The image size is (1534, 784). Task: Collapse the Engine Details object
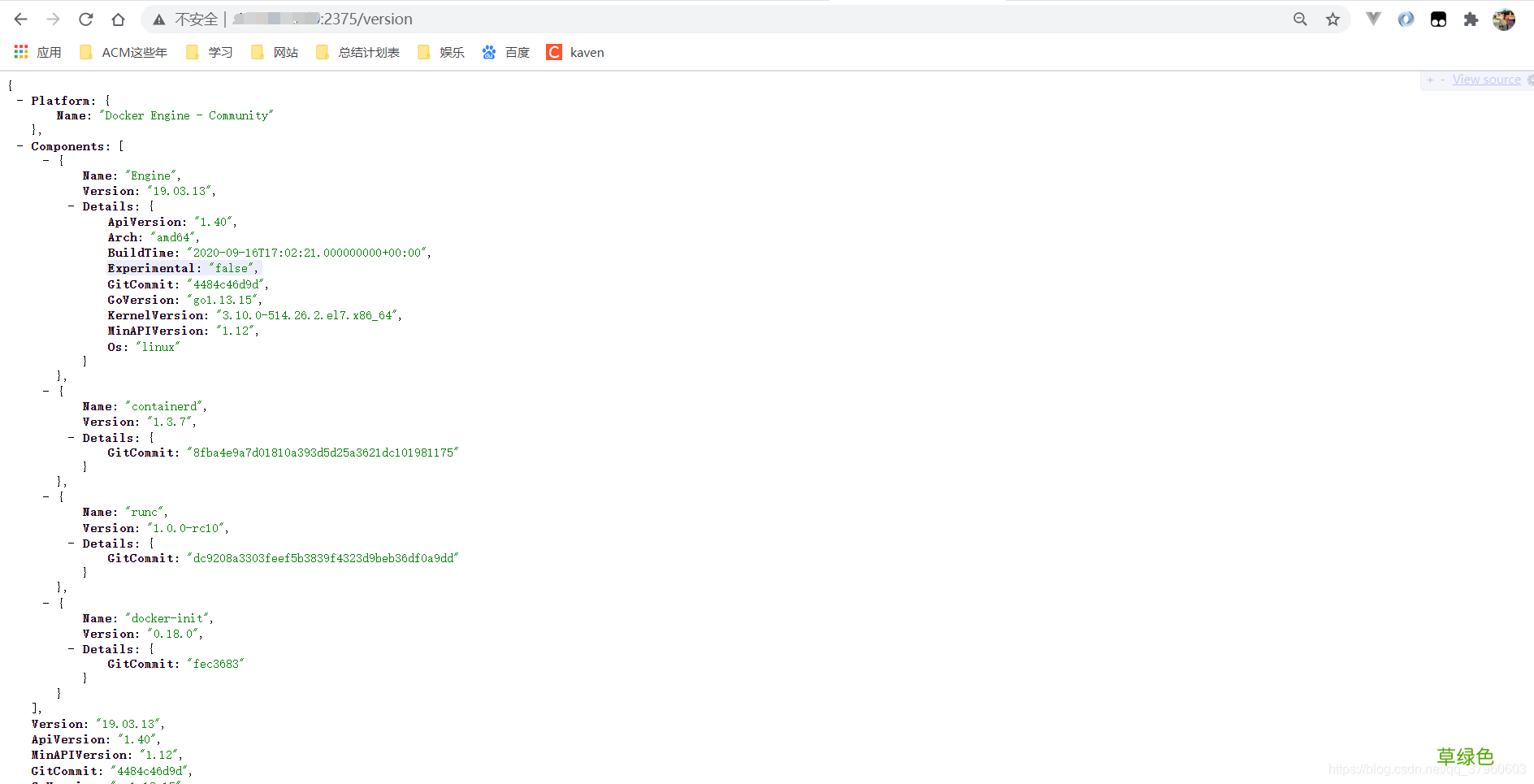pyautogui.click(x=71, y=206)
